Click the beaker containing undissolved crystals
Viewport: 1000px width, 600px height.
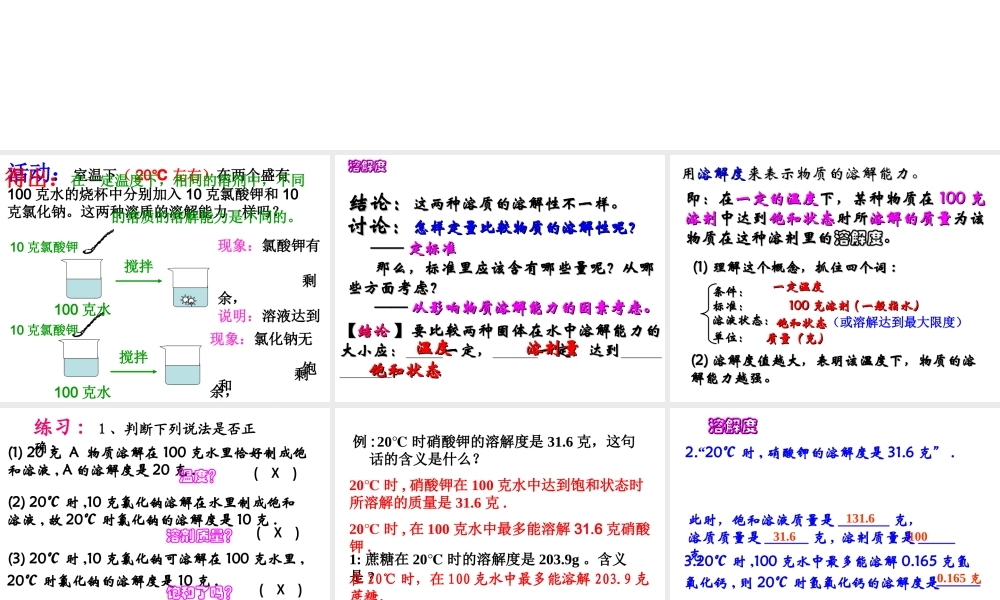[189, 287]
